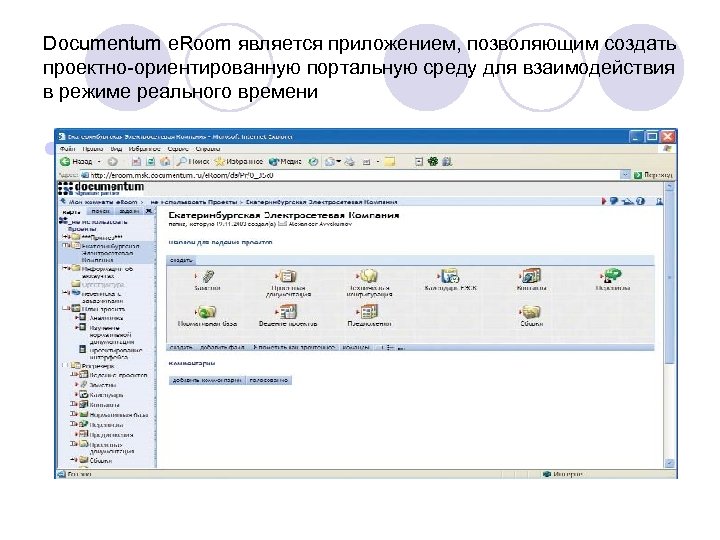Open the Контакты icon
Viewport: 720px width, 540px height.
click(x=531, y=276)
